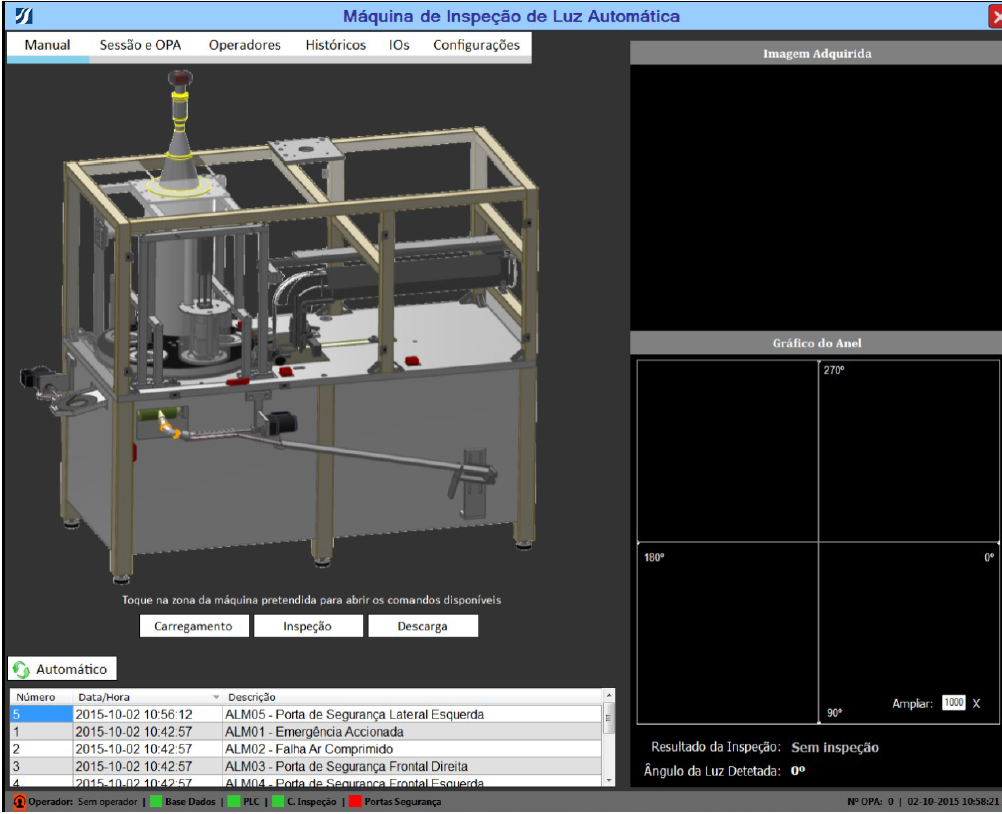The width and height of the screenshot is (1002, 814).
Task: Click the red Portas Segurança status indicator
Action: tap(355, 802)
